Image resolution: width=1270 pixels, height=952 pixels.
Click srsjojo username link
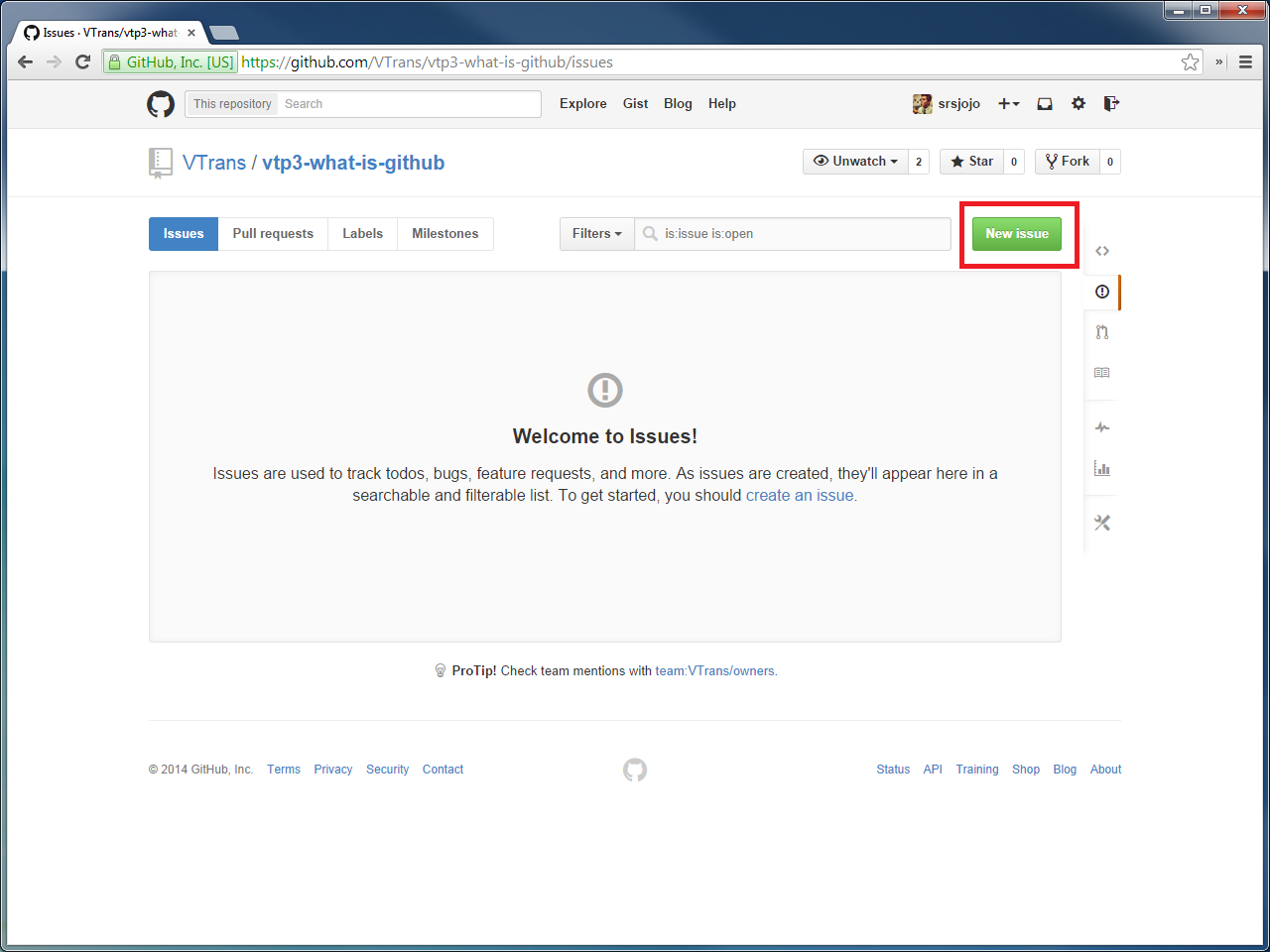click(959, 103)
